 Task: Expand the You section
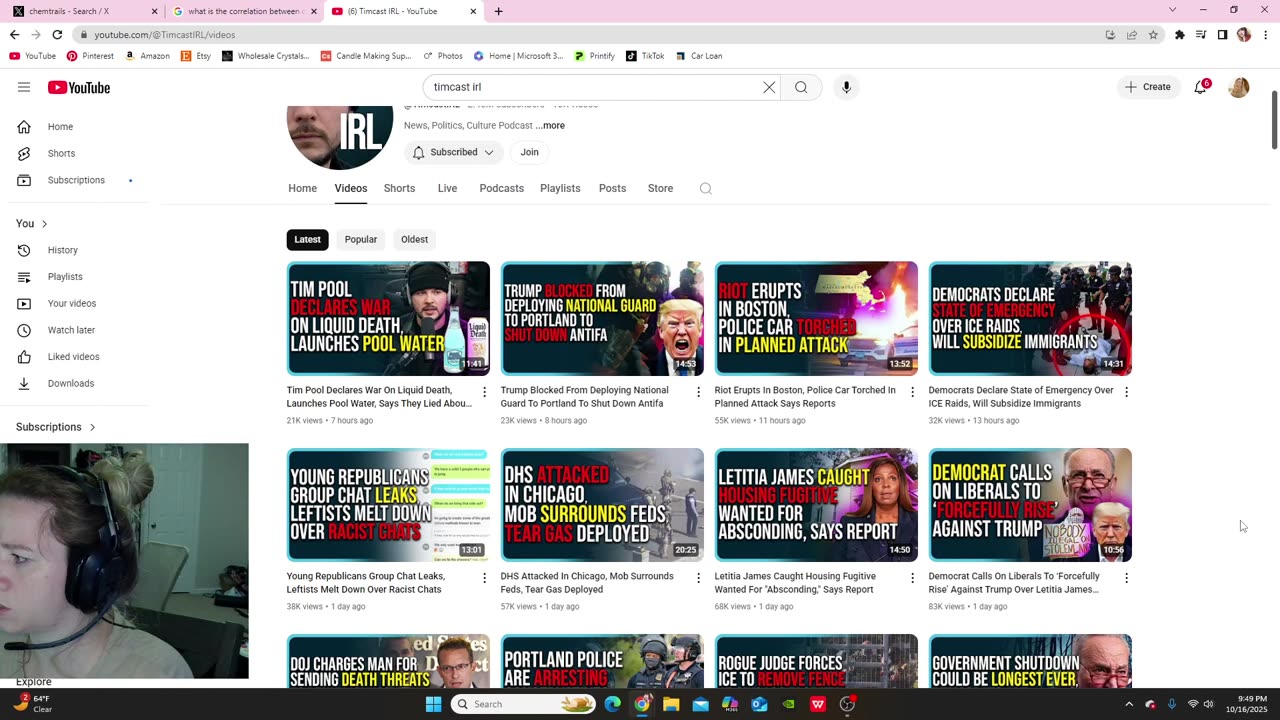(x=32, y=223)
